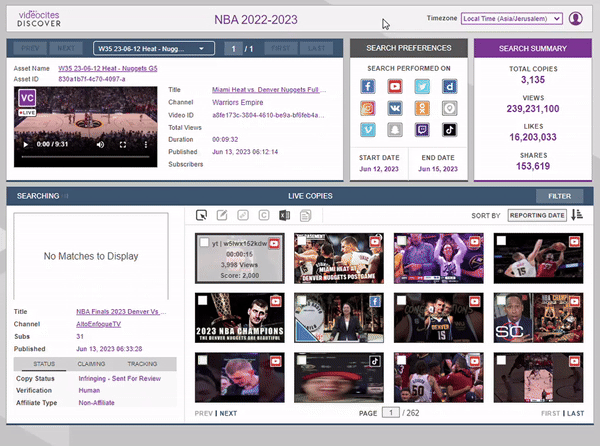Viewport: 600px width, 446px height.
Task: Toggle Twitter in search platforms
Action: pyautogui.click(x=422, y=86)
